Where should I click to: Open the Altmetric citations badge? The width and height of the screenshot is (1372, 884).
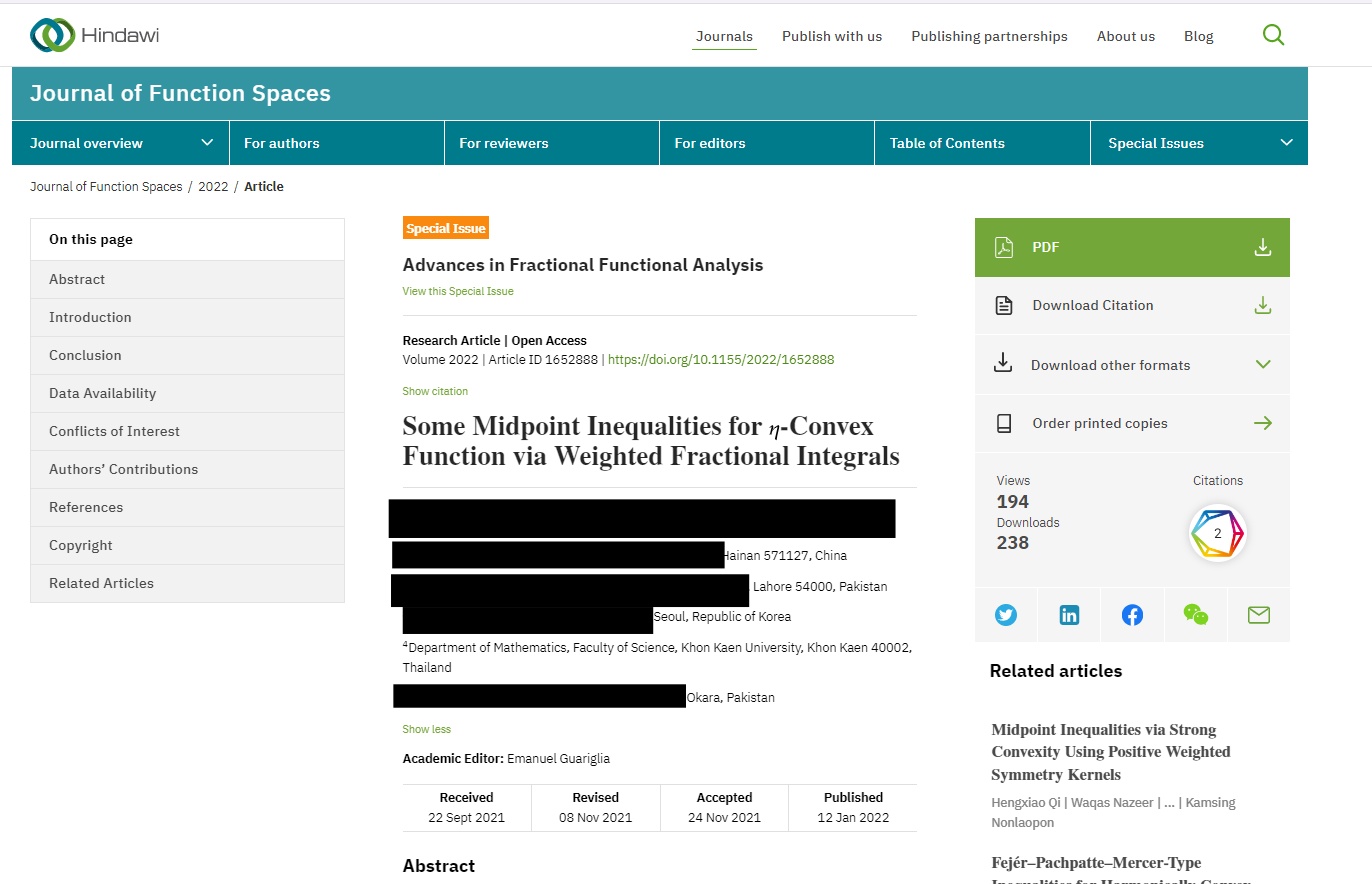point(1217,534)
